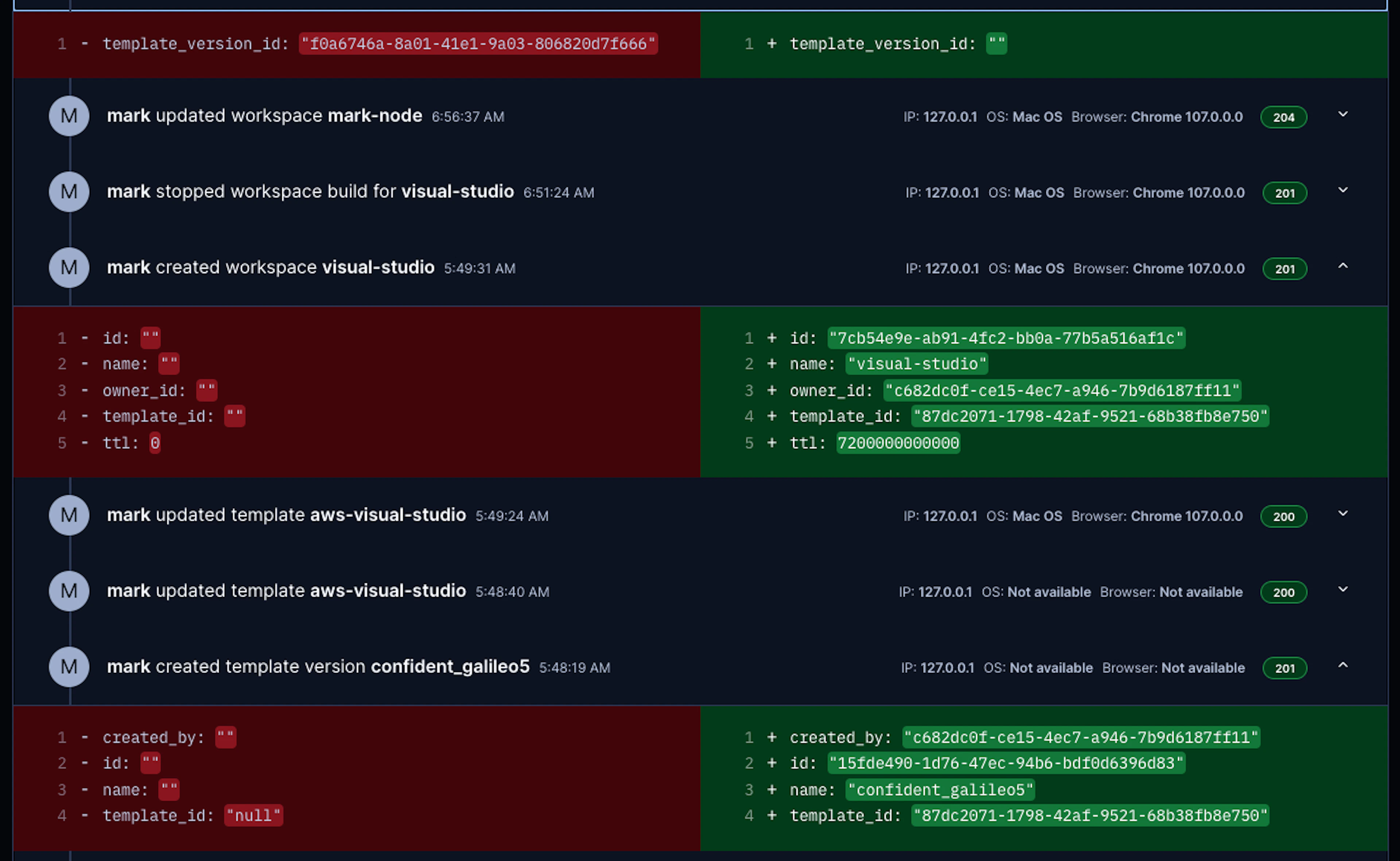This screenshot has width=1400, height=861.
Task: Click added id value "7cb54e9e-ab91-4fc2-bb0a-77b5a516af1c"
Action: click(1006, 338)
